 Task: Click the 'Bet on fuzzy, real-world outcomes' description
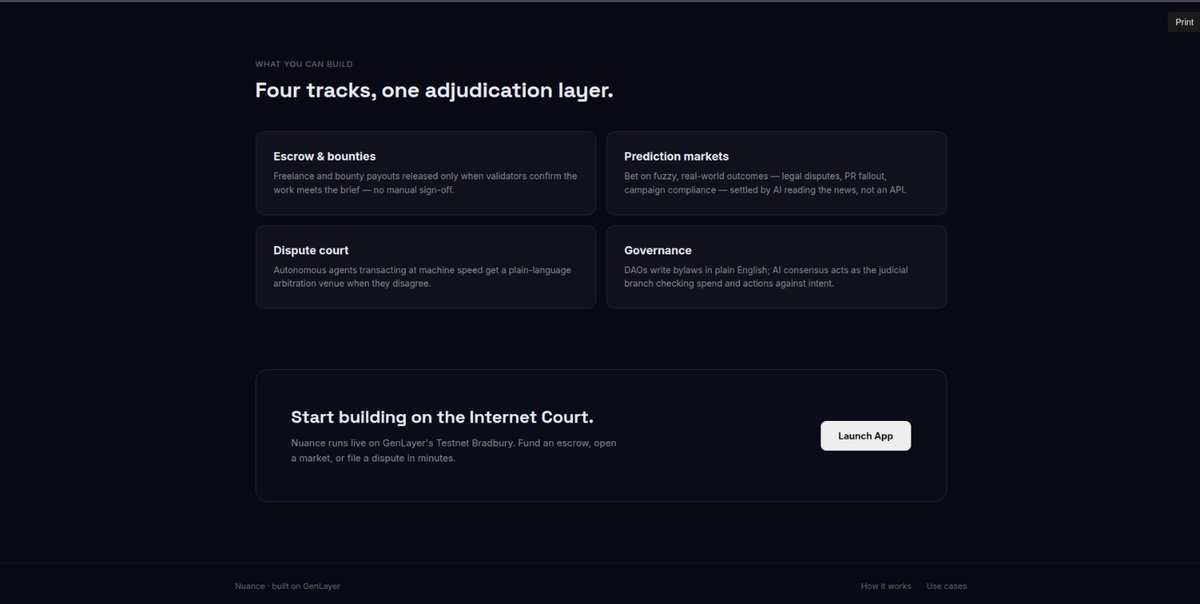(765, 183)
